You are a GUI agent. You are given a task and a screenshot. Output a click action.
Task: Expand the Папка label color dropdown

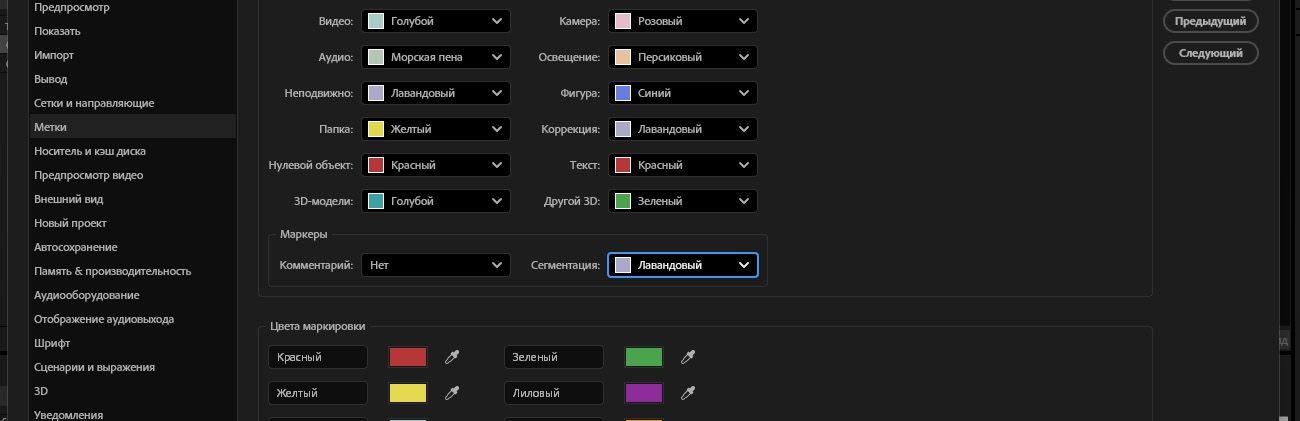pos(436,129)
